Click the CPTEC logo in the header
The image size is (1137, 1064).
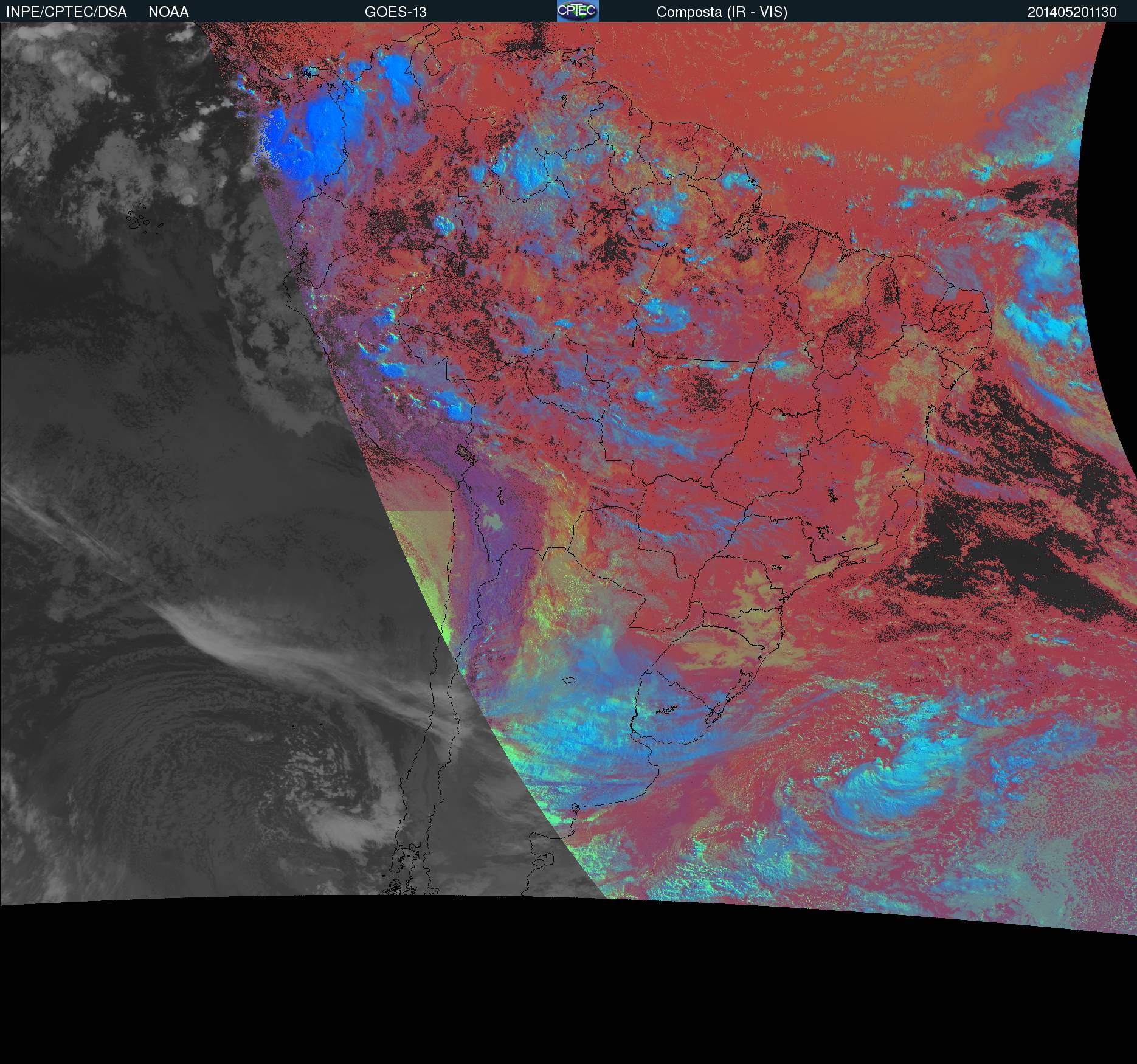coord(578,11)
